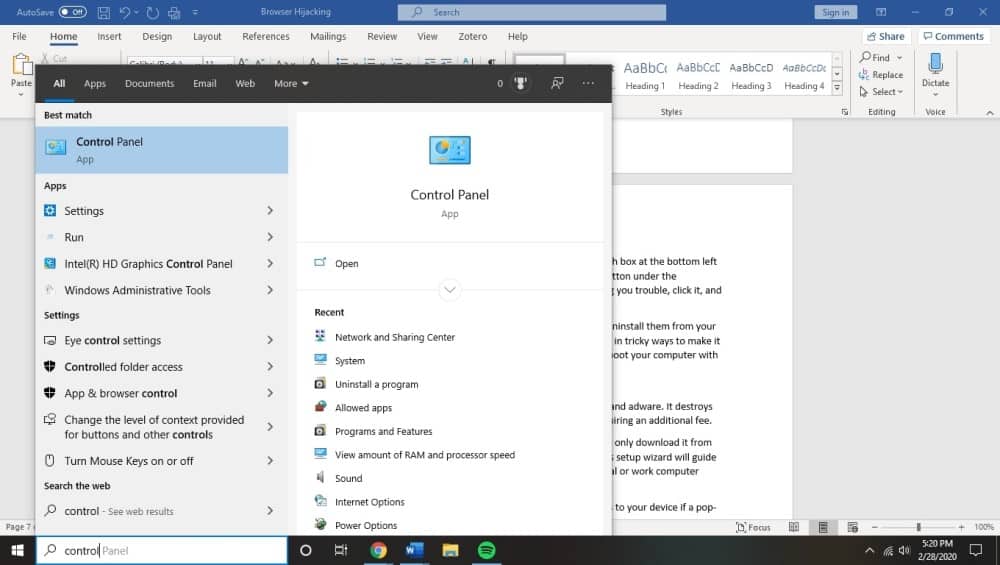The width and height of the screenshot is (1000, 565).
Task: Click the search rewards trophy icon
Action: [x=520, y=84]
